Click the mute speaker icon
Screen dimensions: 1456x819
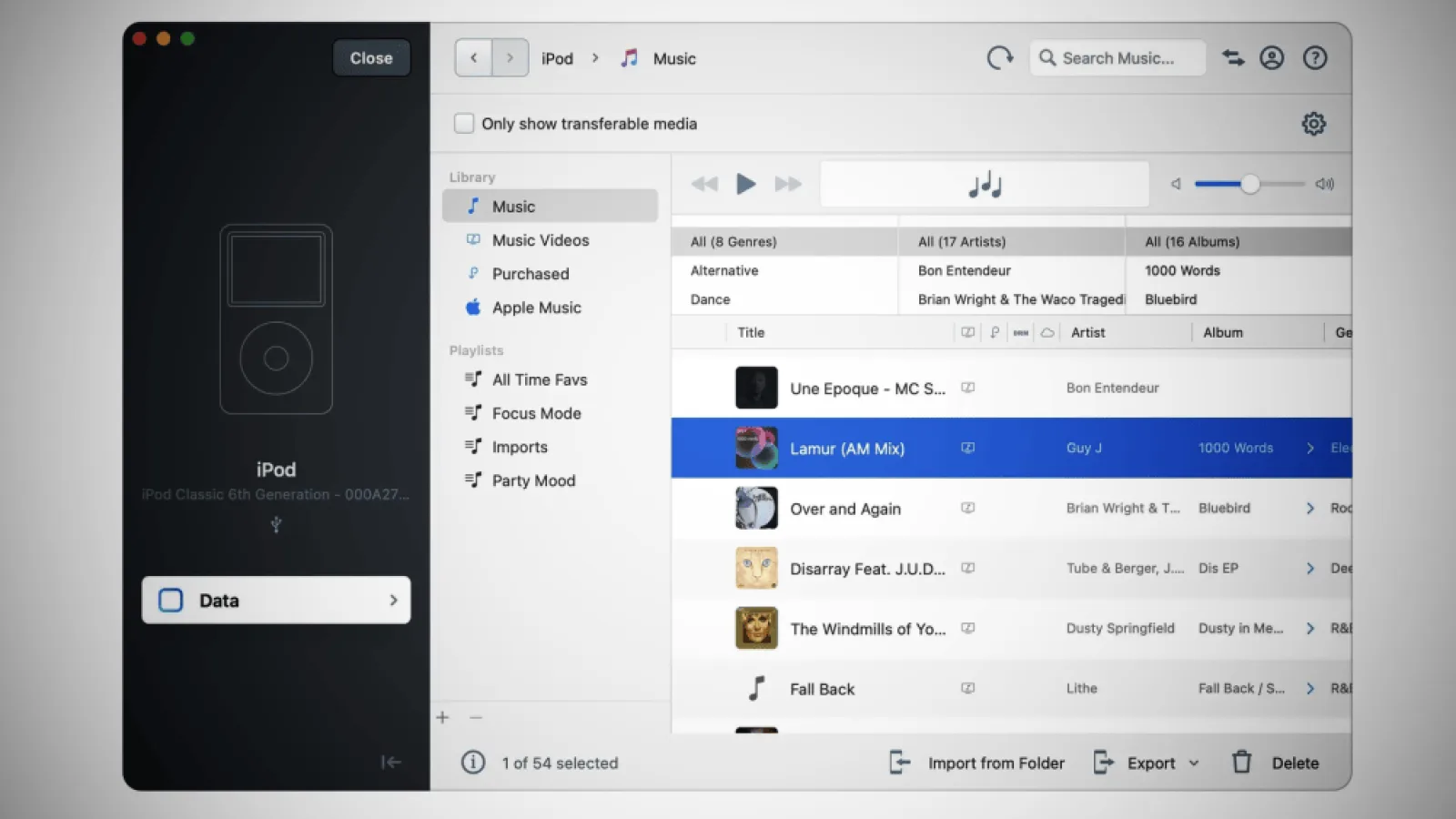click(x=1176, y=184)
